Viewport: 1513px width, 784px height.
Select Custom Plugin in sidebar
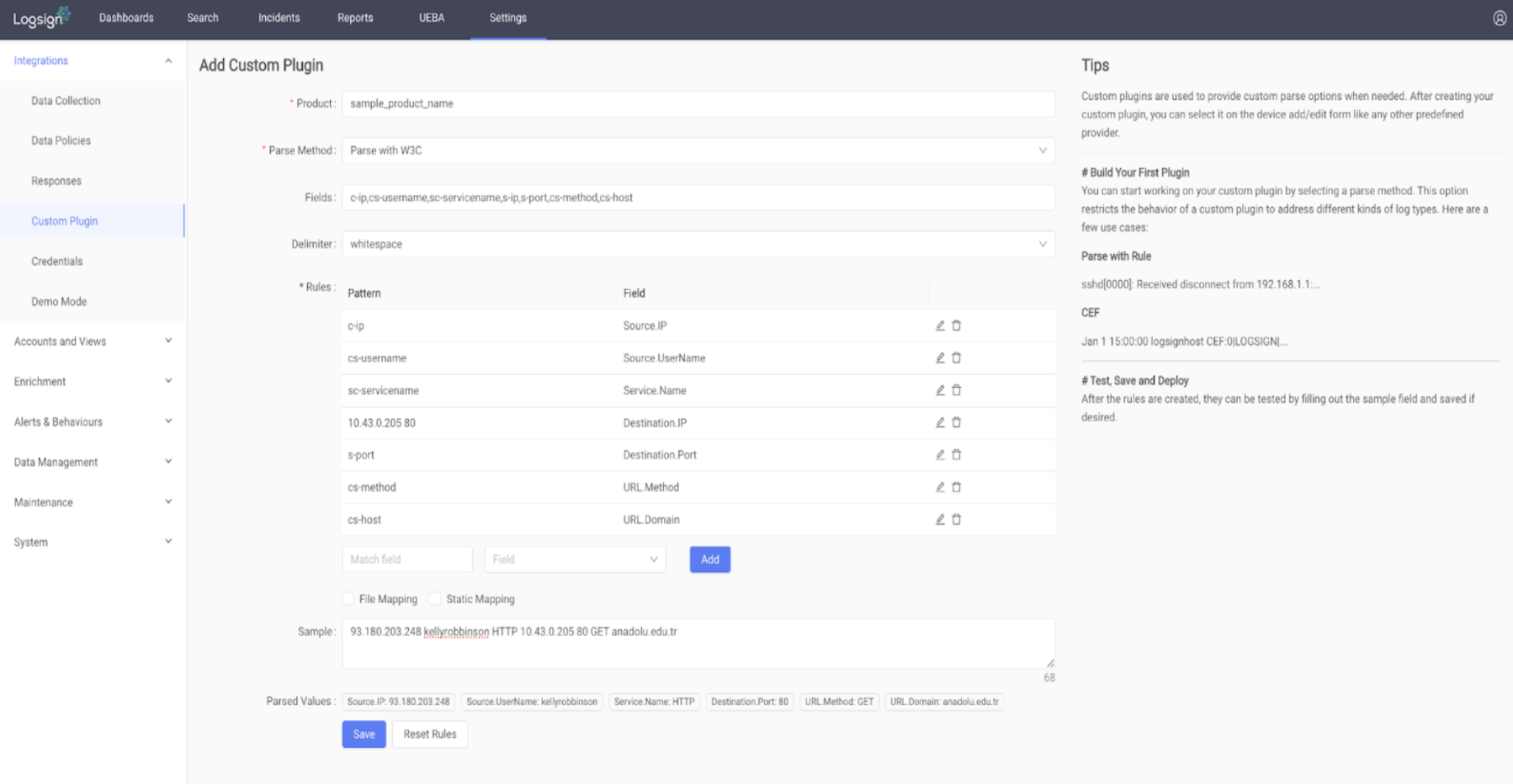pyautogui.click(x=93, y=221)
